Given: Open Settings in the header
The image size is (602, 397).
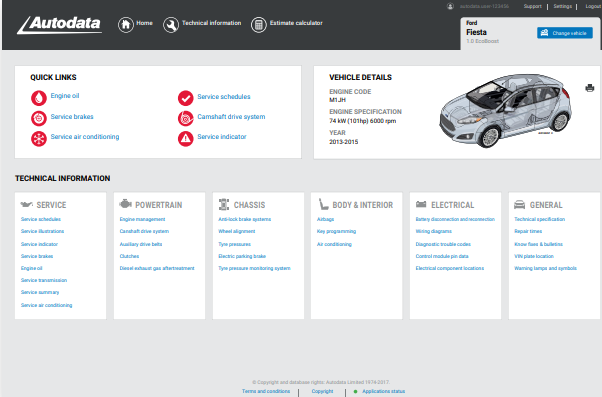Looking at the screenshot, I should click(562, 6).
